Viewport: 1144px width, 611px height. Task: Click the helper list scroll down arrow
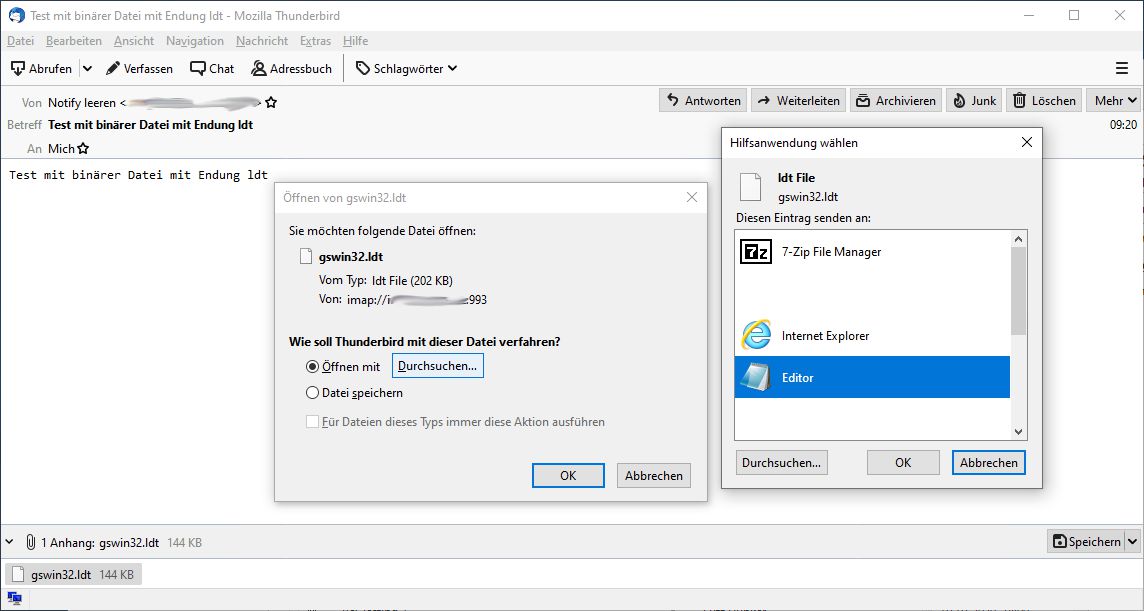pos(1019,431)
